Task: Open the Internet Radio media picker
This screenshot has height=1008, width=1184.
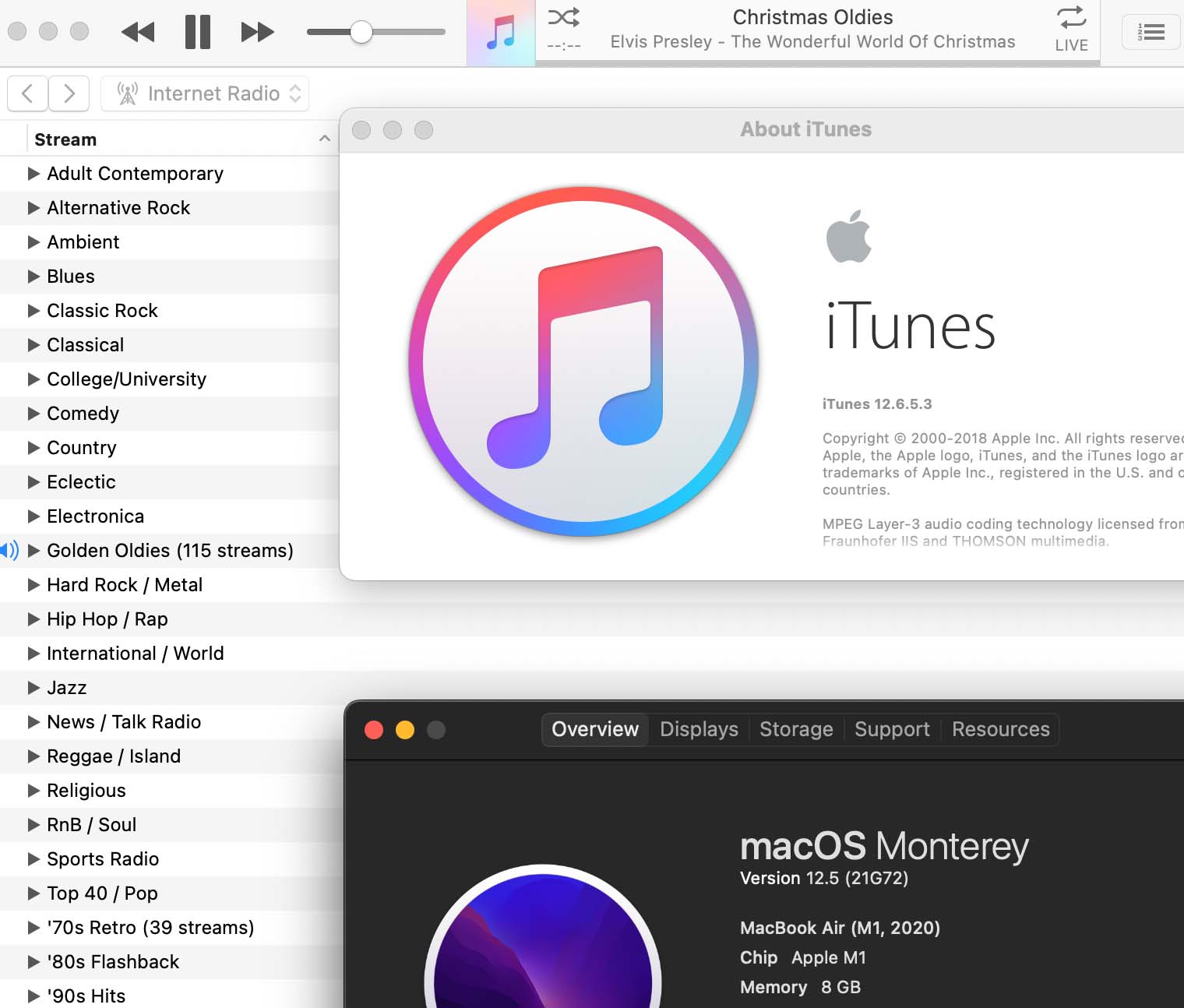Action: click(x=205, y=93)
